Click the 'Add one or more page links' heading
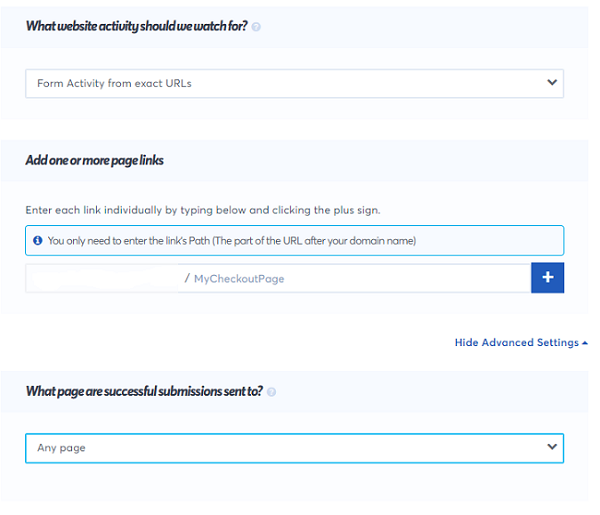The width and height of the screenshot is (600, 515). (x=94, y=161)
